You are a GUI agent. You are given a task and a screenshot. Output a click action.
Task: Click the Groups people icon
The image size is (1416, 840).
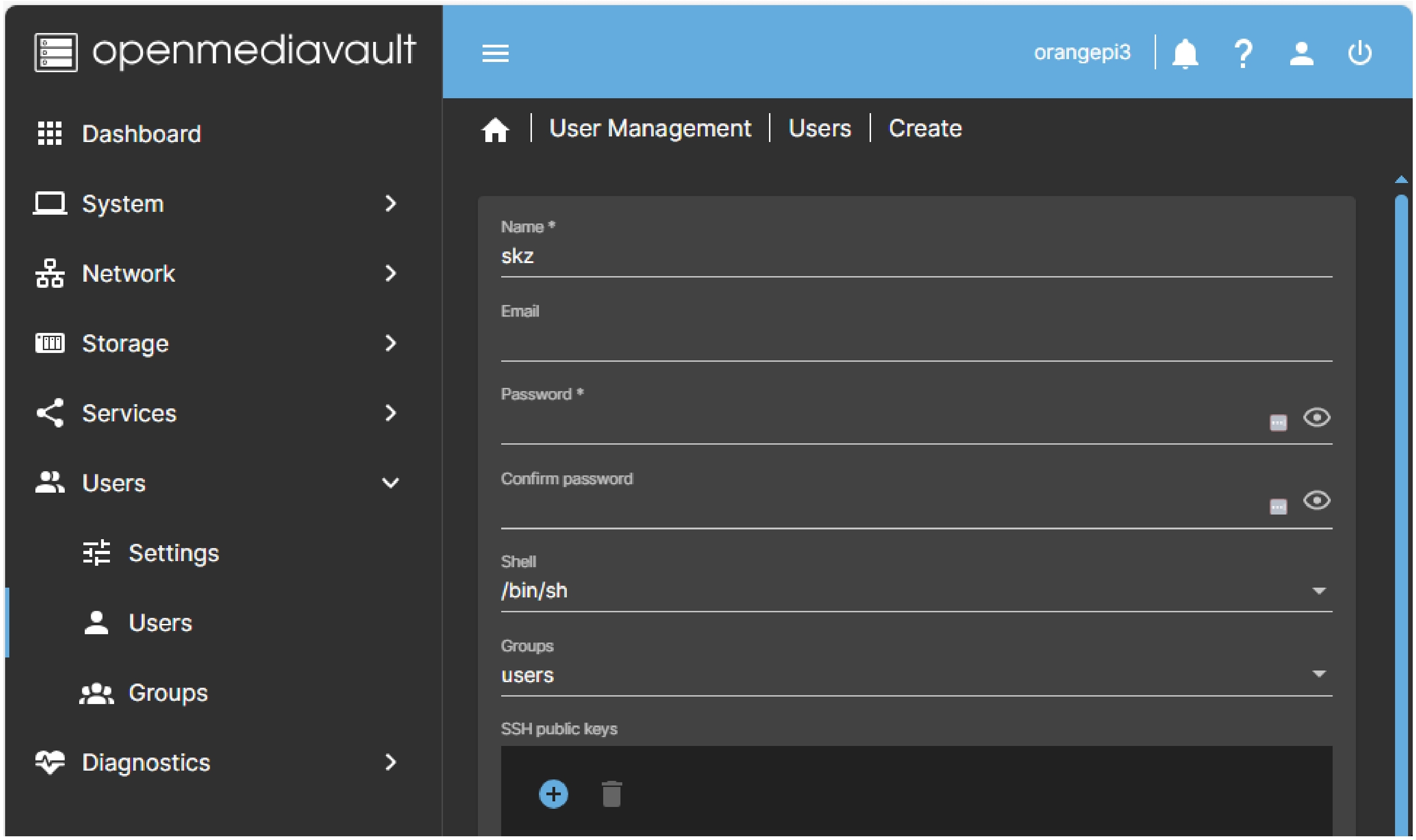pyautogui.click(x=96, y=693)
